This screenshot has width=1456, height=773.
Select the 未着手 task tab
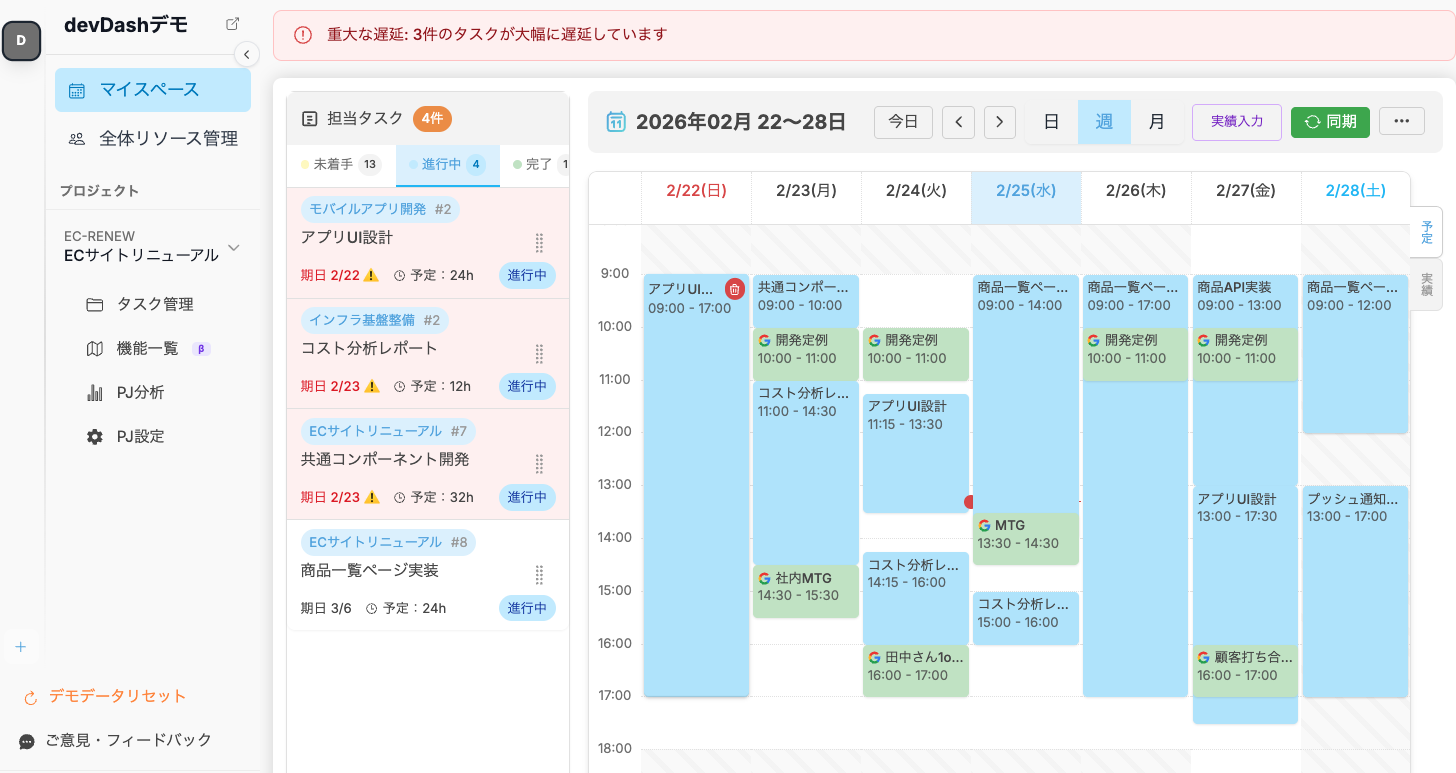[341, 164]
